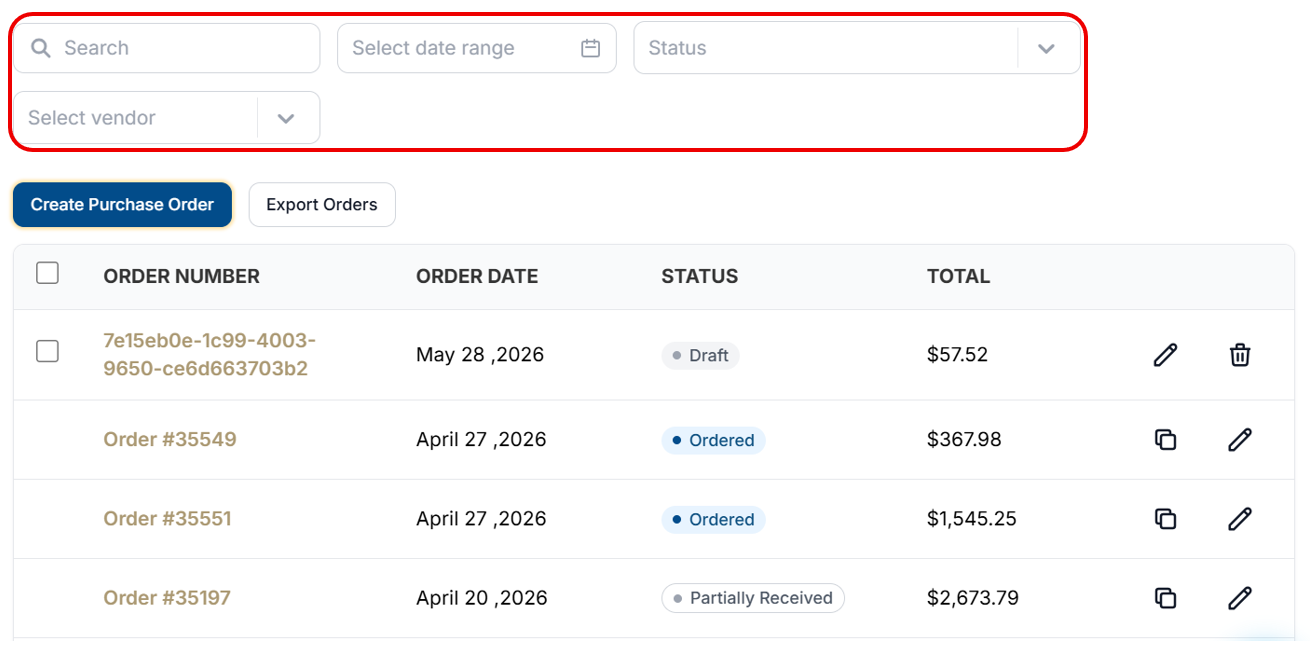Tick the select-all checkbox in table header

coord(47,273)
